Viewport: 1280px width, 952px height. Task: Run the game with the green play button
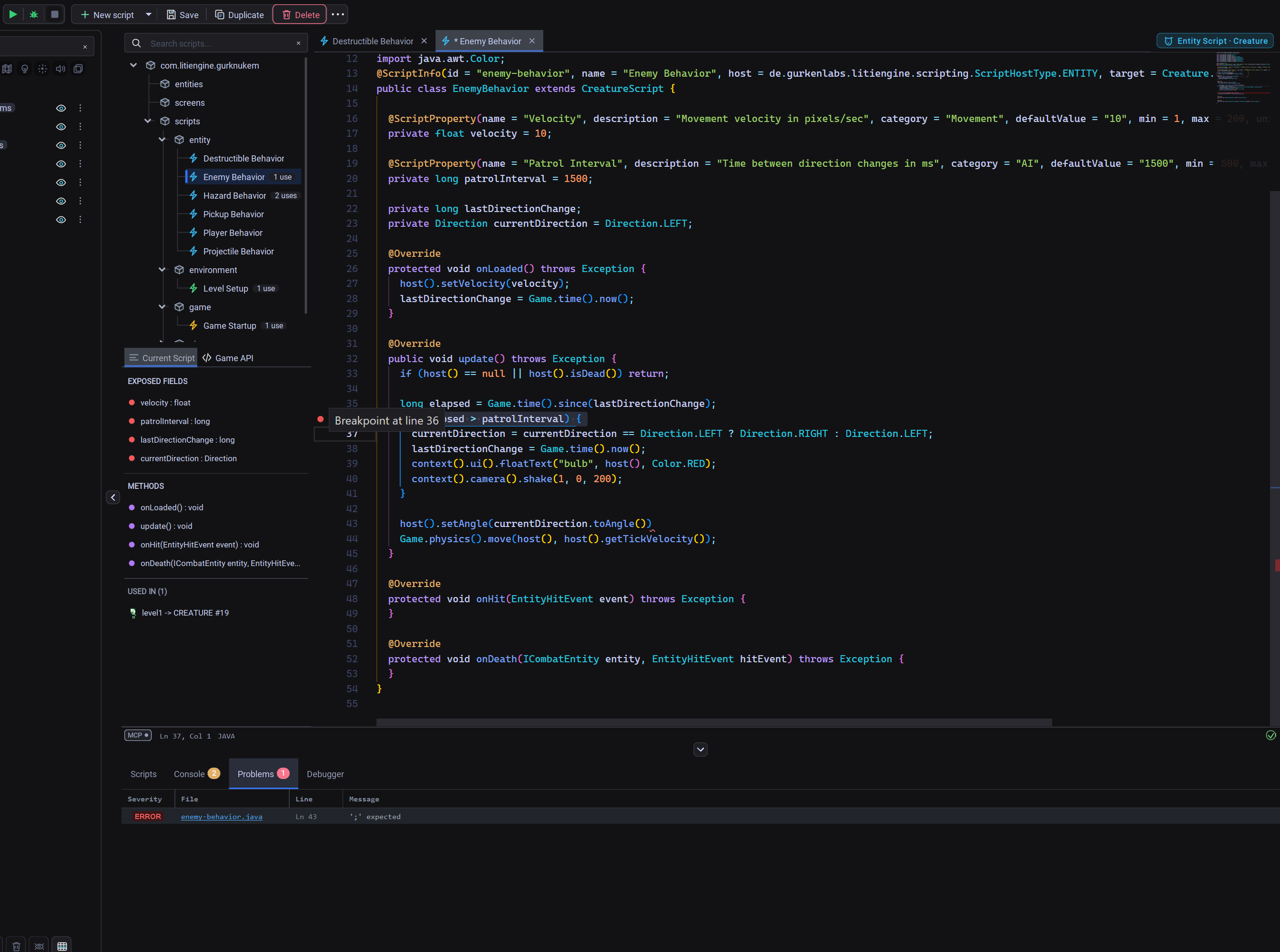[13, 14]
